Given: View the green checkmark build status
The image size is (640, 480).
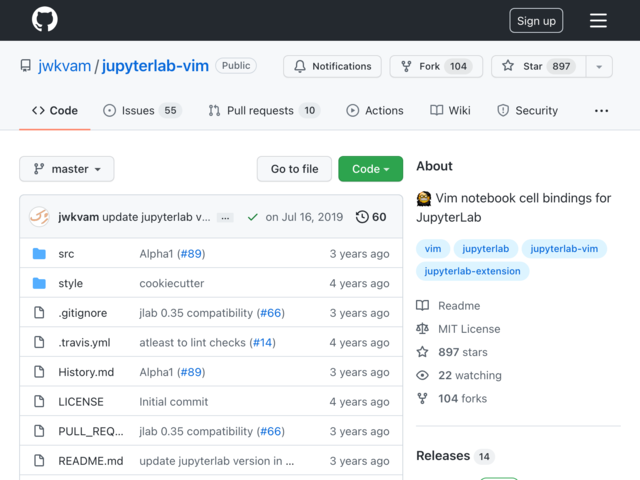Looking at the screenshot, I should pyautogui.click(x=253, y=217).
